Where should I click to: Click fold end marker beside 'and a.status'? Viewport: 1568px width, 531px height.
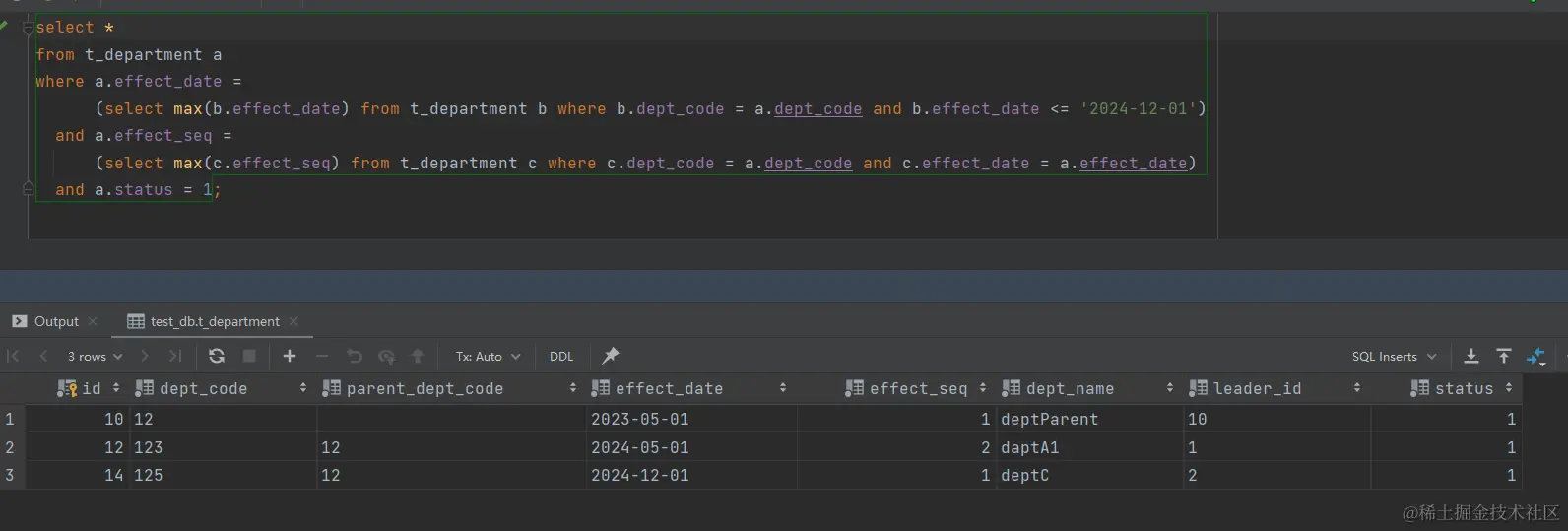28,189
